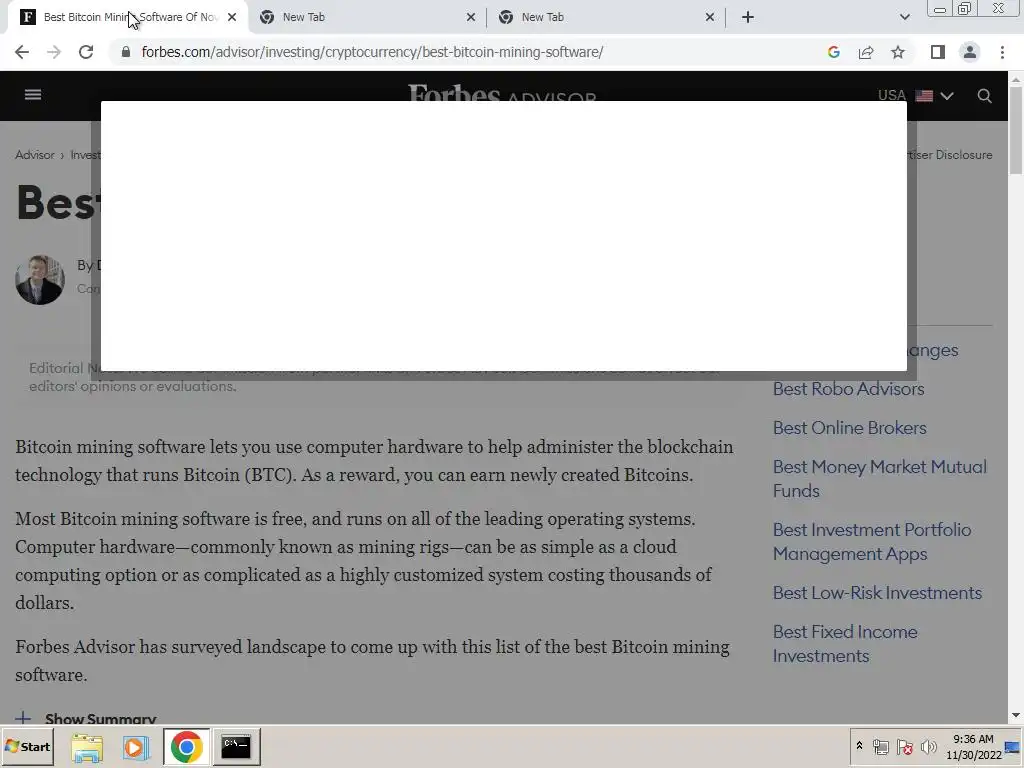
Task: Close the Best Bitcoin Mining Software tab
Action: [232, 17]
